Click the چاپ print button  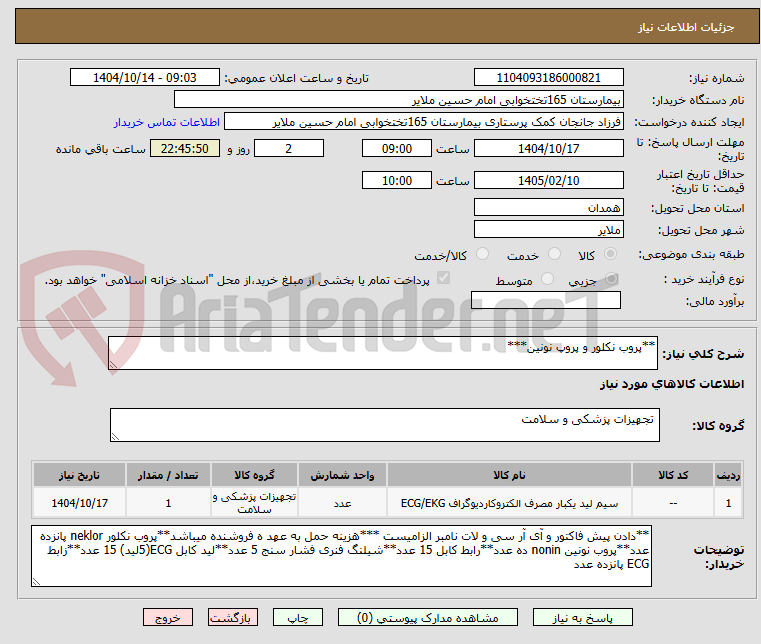click(x=298, y=617)
